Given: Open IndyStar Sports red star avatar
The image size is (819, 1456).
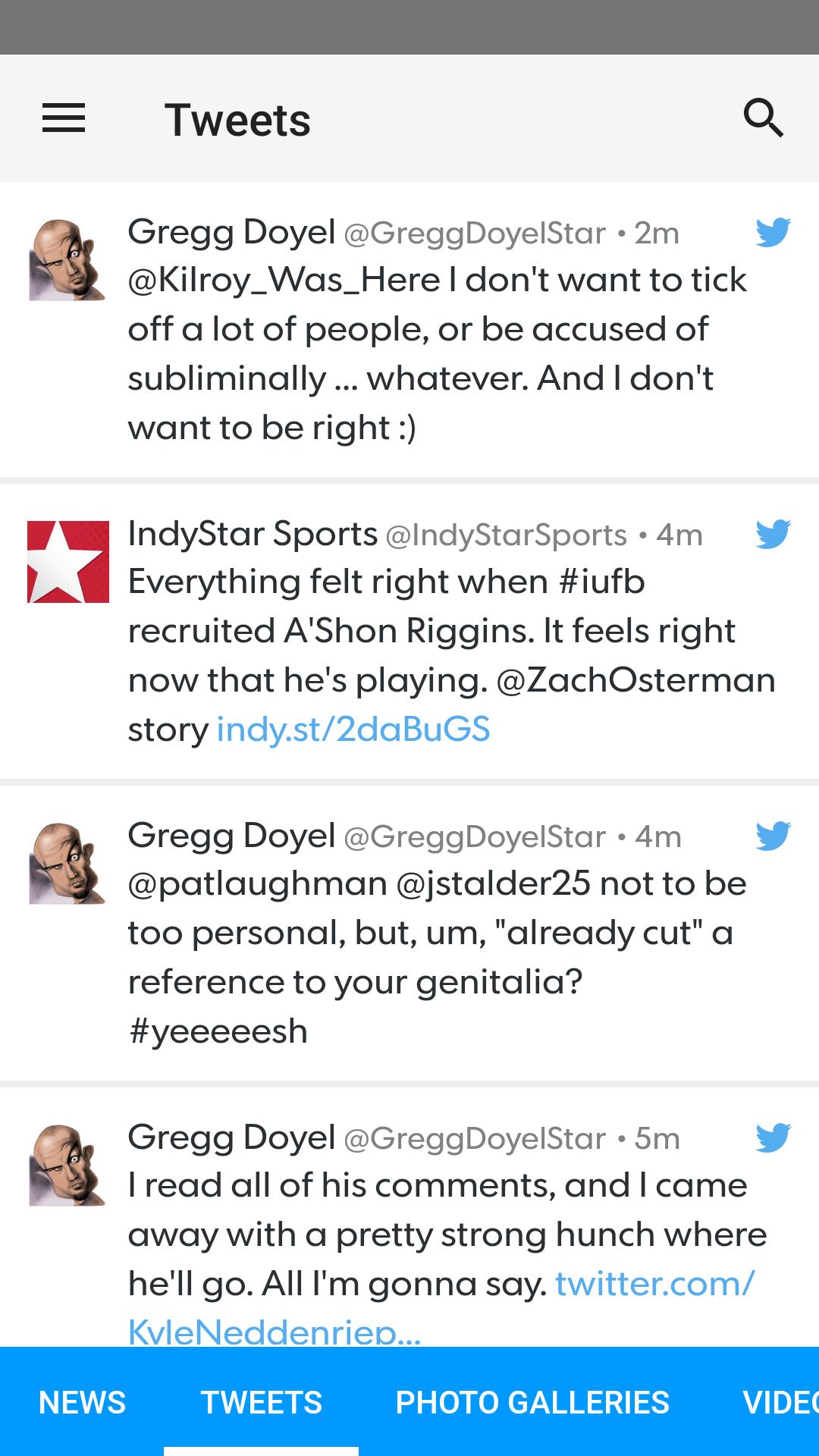Looking at the screenshot, I should (68, 562).
